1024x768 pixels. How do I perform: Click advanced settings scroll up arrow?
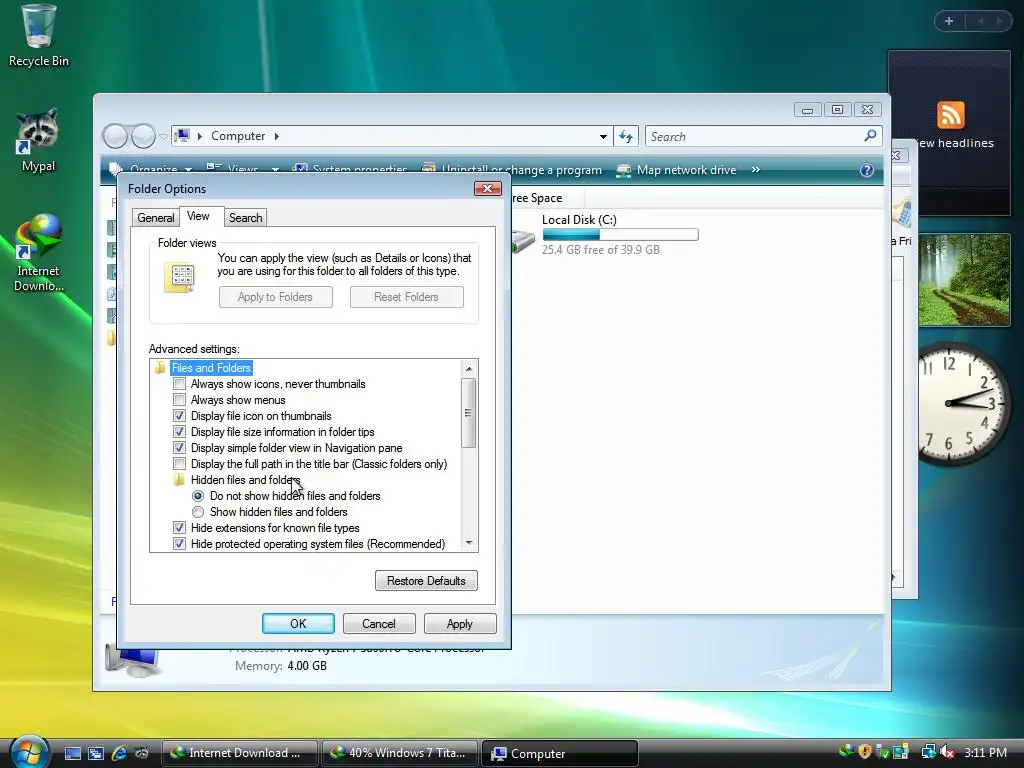tap(468, 369)
